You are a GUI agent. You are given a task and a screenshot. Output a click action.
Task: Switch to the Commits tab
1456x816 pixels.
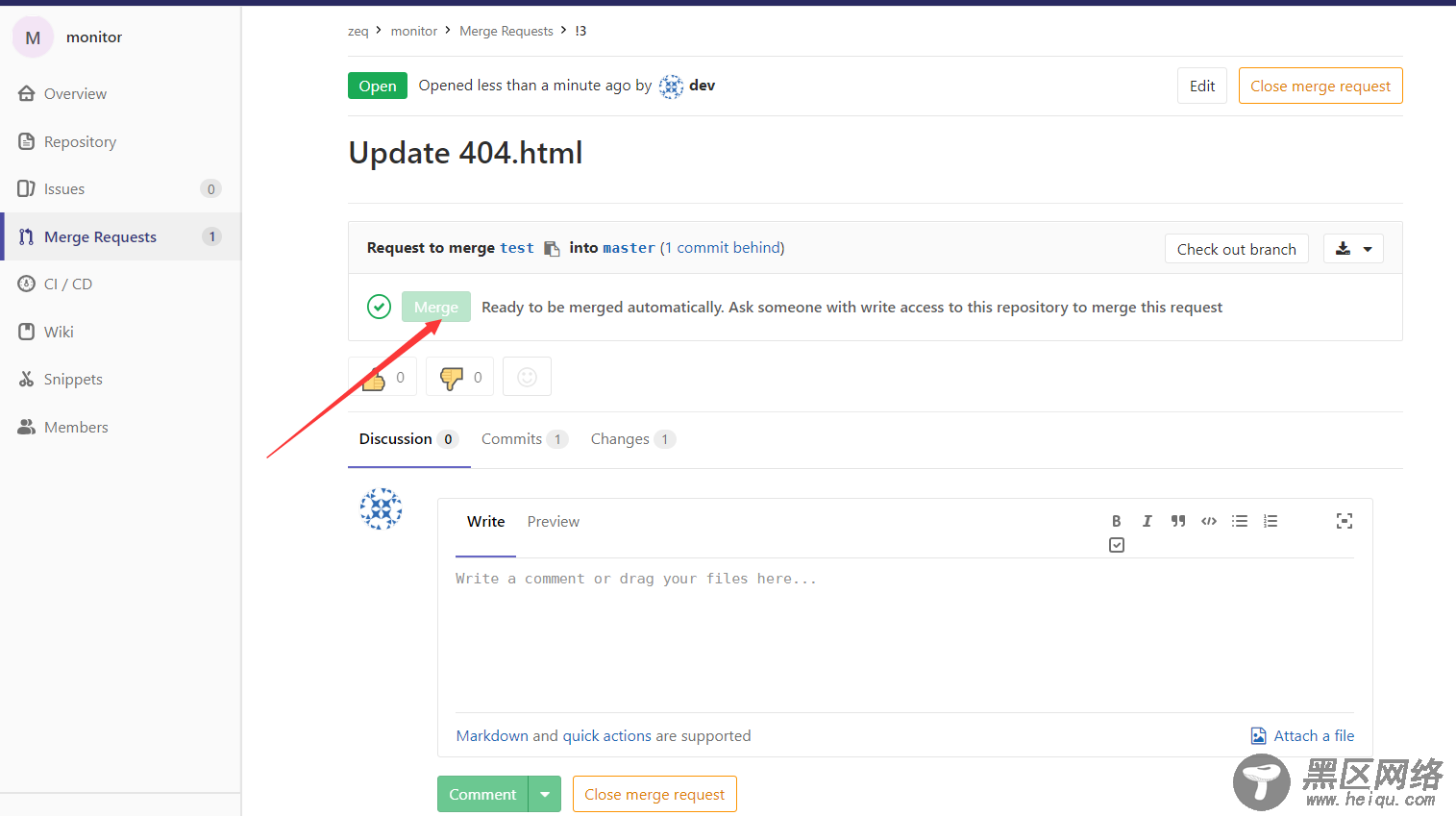tap(524, 439)
